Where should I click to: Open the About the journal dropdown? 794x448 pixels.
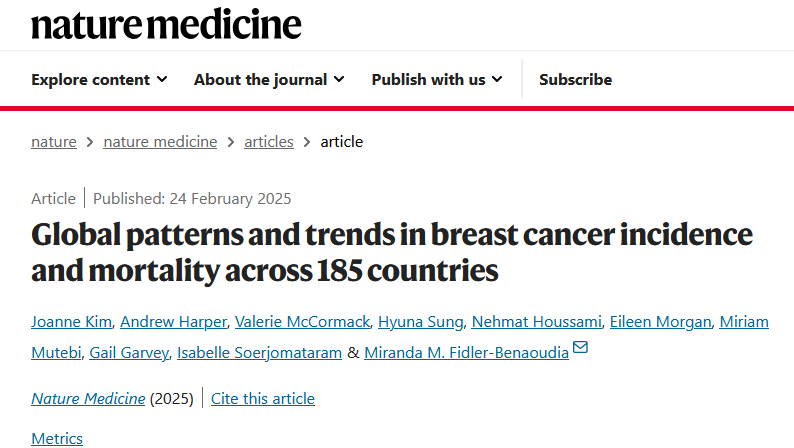269,79
